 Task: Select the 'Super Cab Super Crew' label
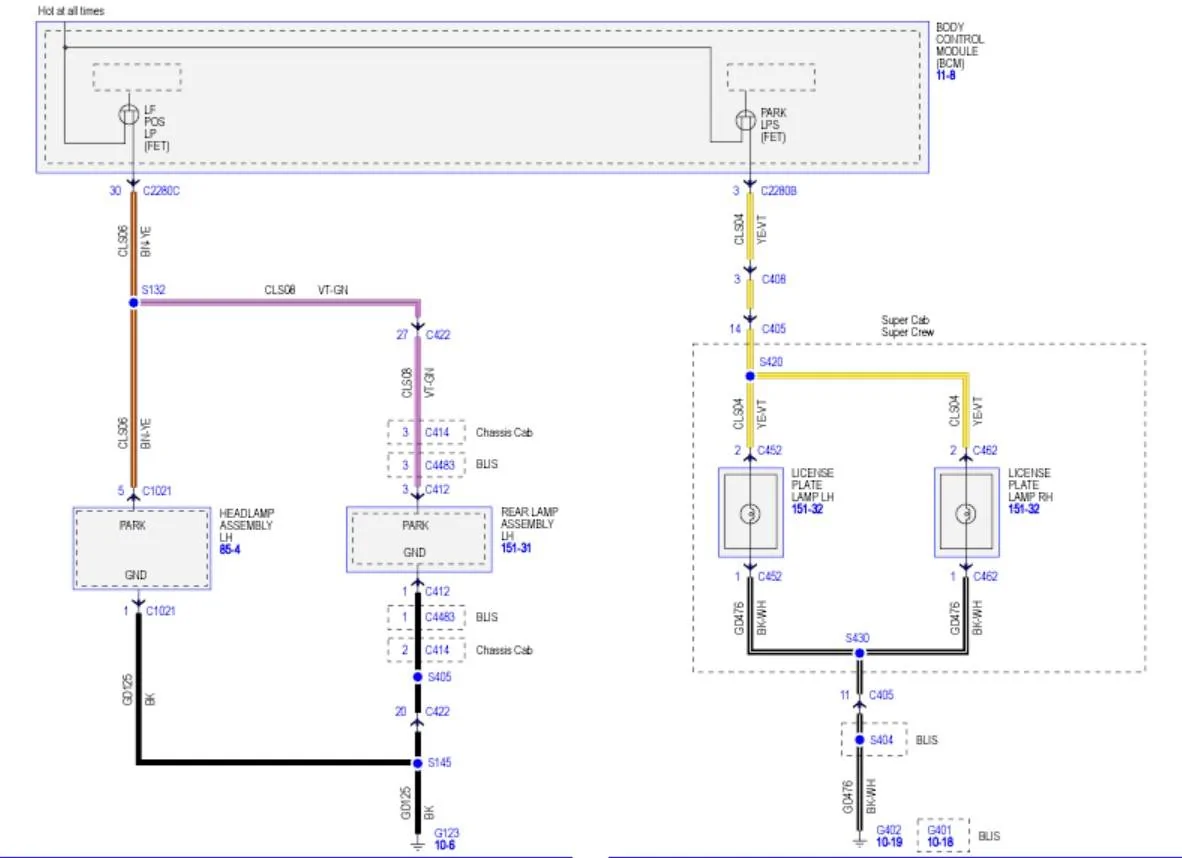[908, 326]
